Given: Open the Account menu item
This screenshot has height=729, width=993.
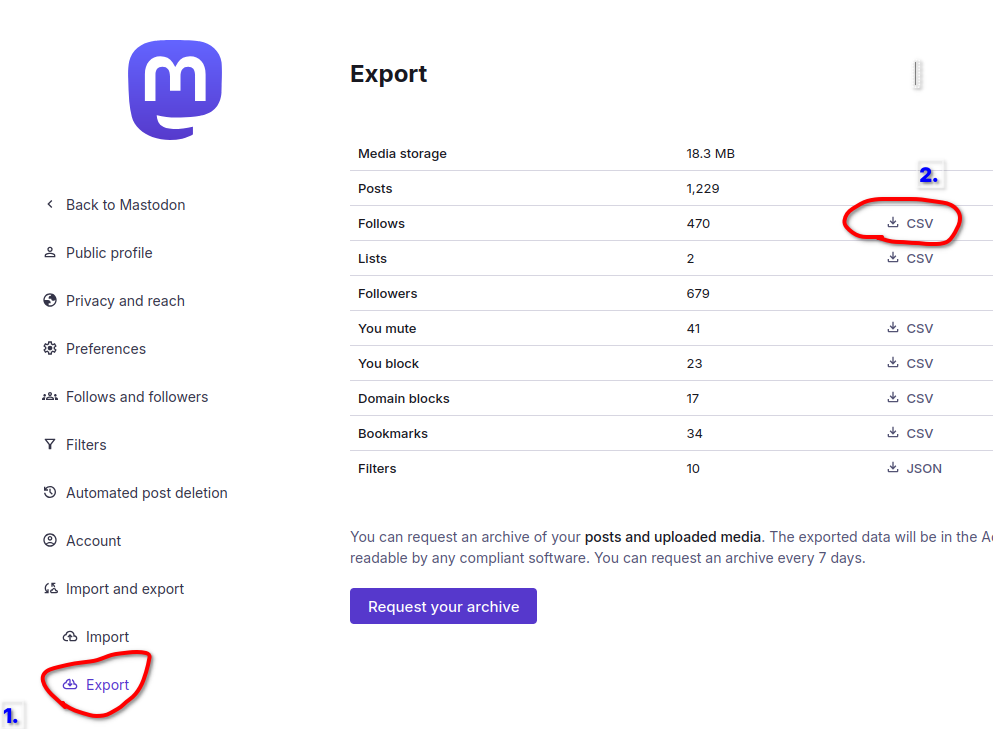Looking at the screenshot, I should click(93, 541).
